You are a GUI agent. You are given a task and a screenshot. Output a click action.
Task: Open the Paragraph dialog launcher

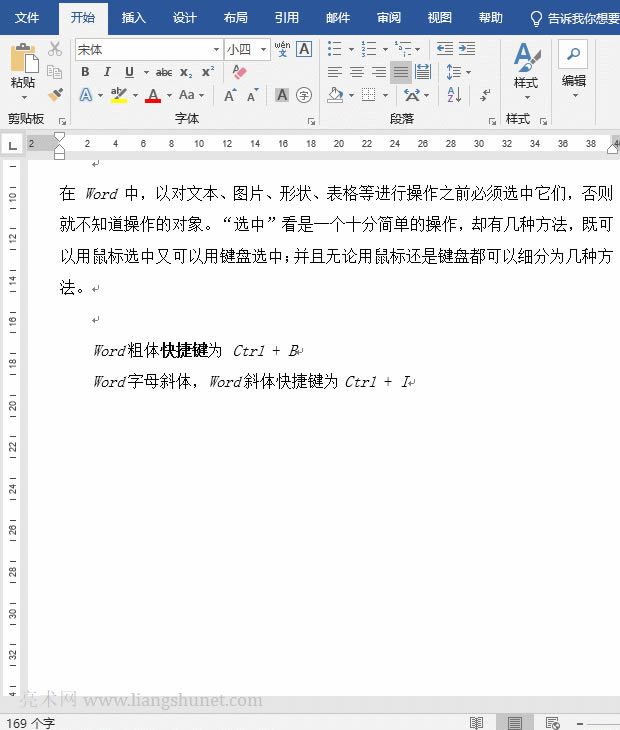click(x=492, y=122)
